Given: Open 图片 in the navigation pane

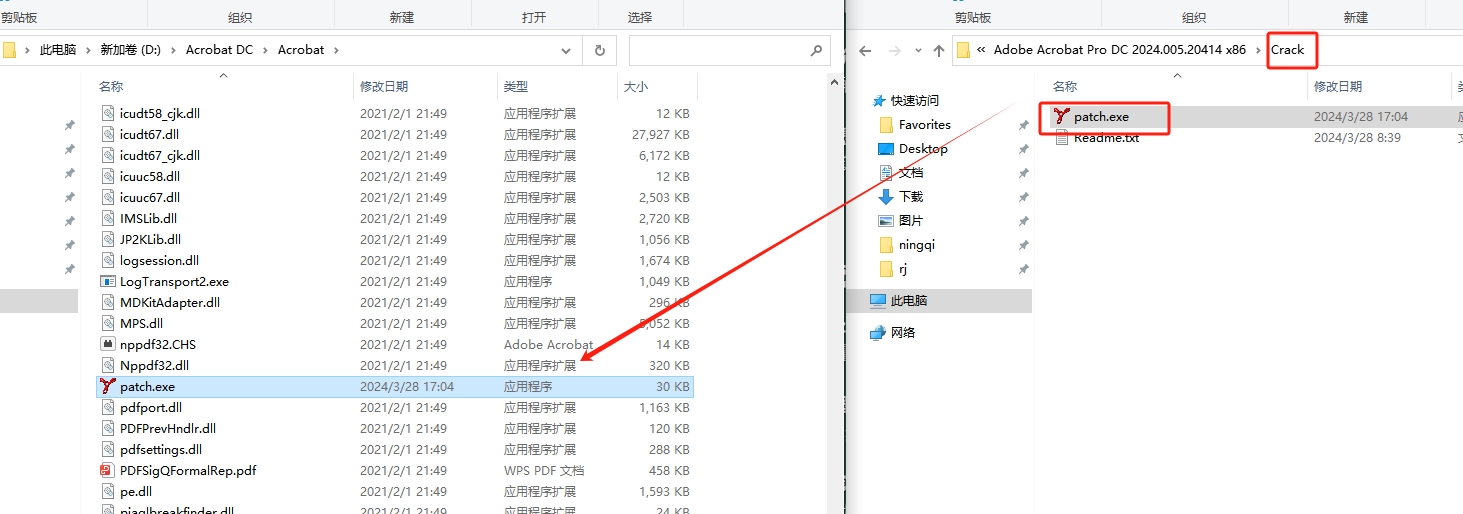Looking at the screenshot, I should tap(911, 220).
